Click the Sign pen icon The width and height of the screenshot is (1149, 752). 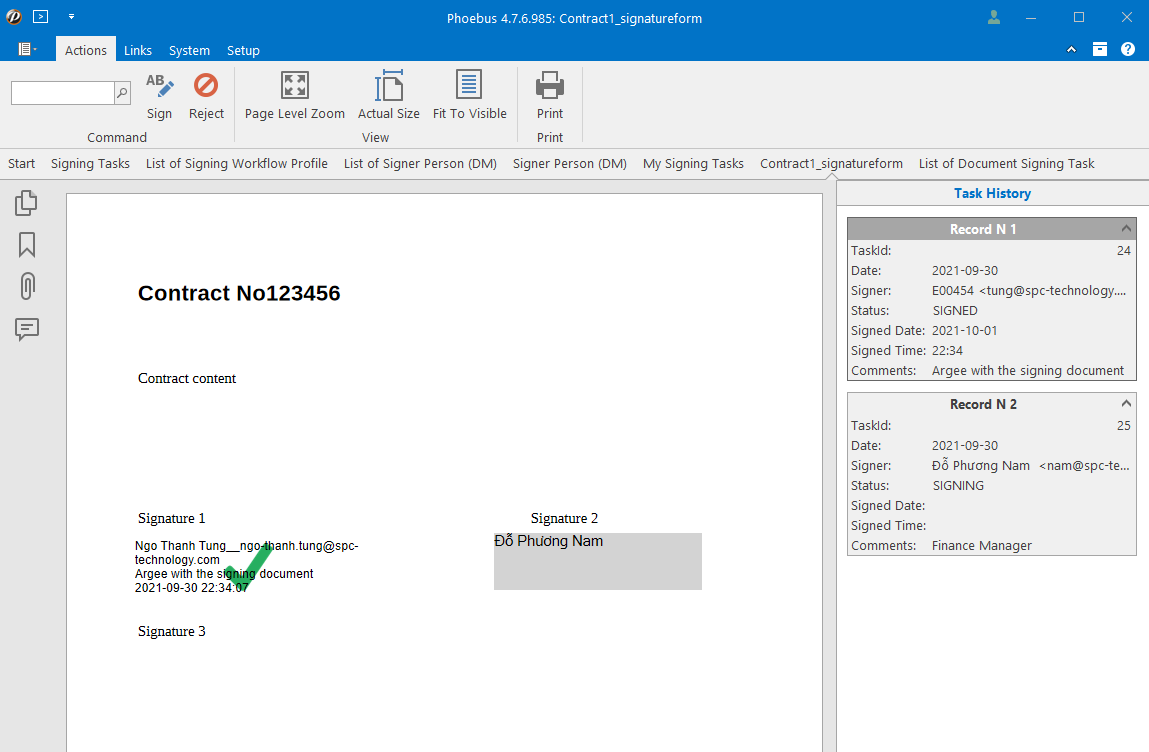159,87
